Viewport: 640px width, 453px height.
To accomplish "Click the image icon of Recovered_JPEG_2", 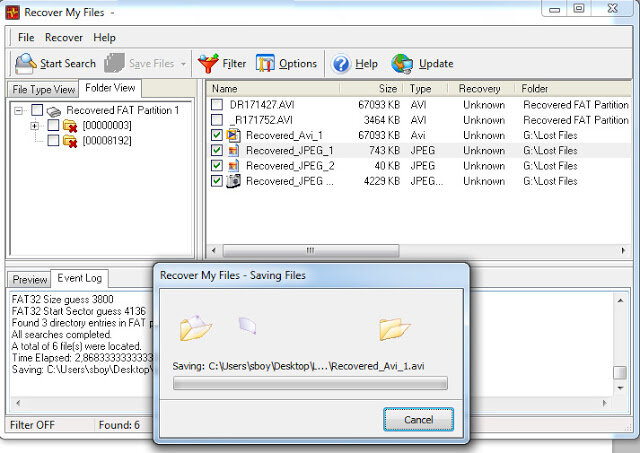I will [233, 166].
